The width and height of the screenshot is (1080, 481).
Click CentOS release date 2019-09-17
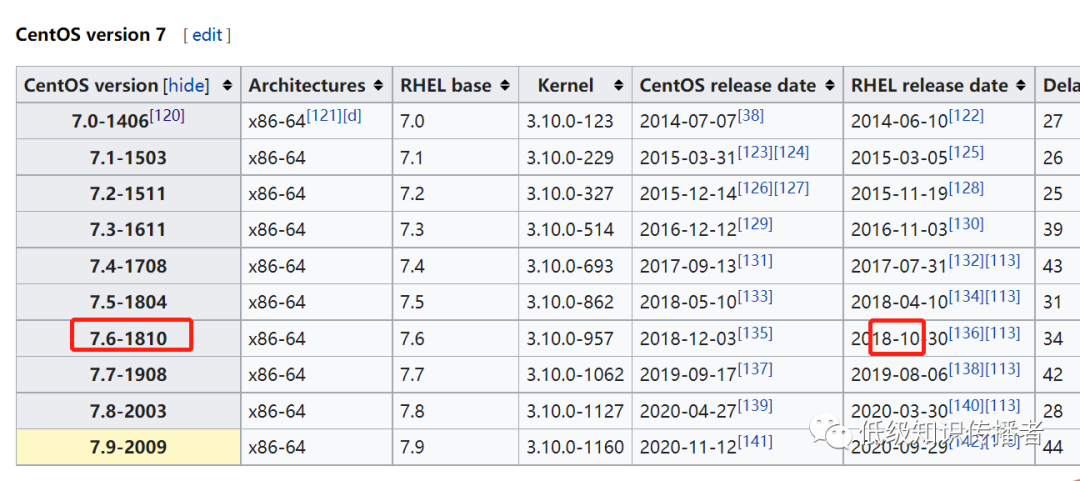tap(688, 375)
